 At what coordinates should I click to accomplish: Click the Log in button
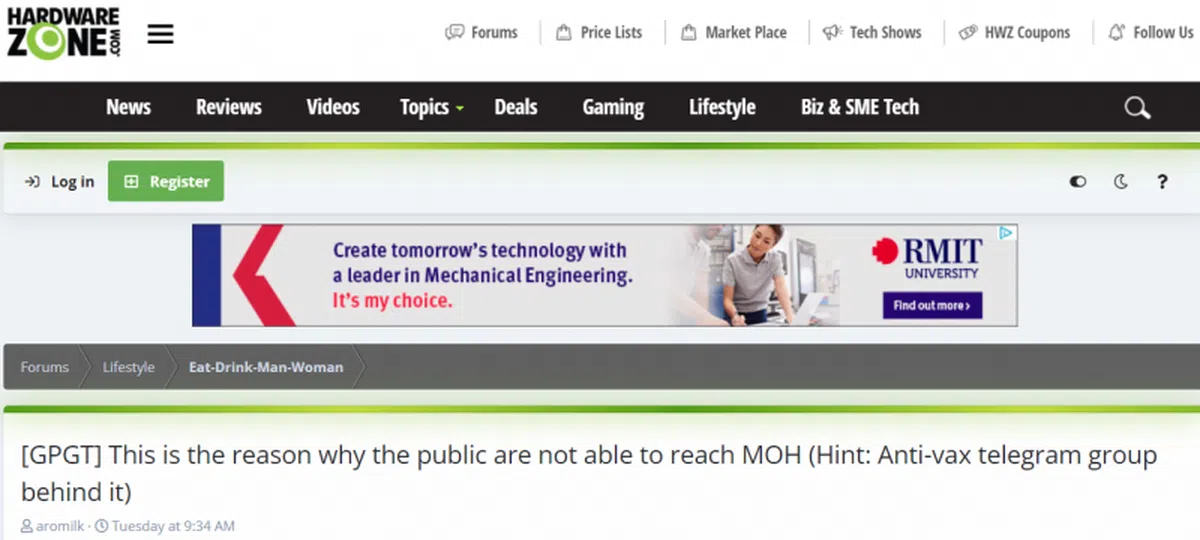[x=60, y=181]
